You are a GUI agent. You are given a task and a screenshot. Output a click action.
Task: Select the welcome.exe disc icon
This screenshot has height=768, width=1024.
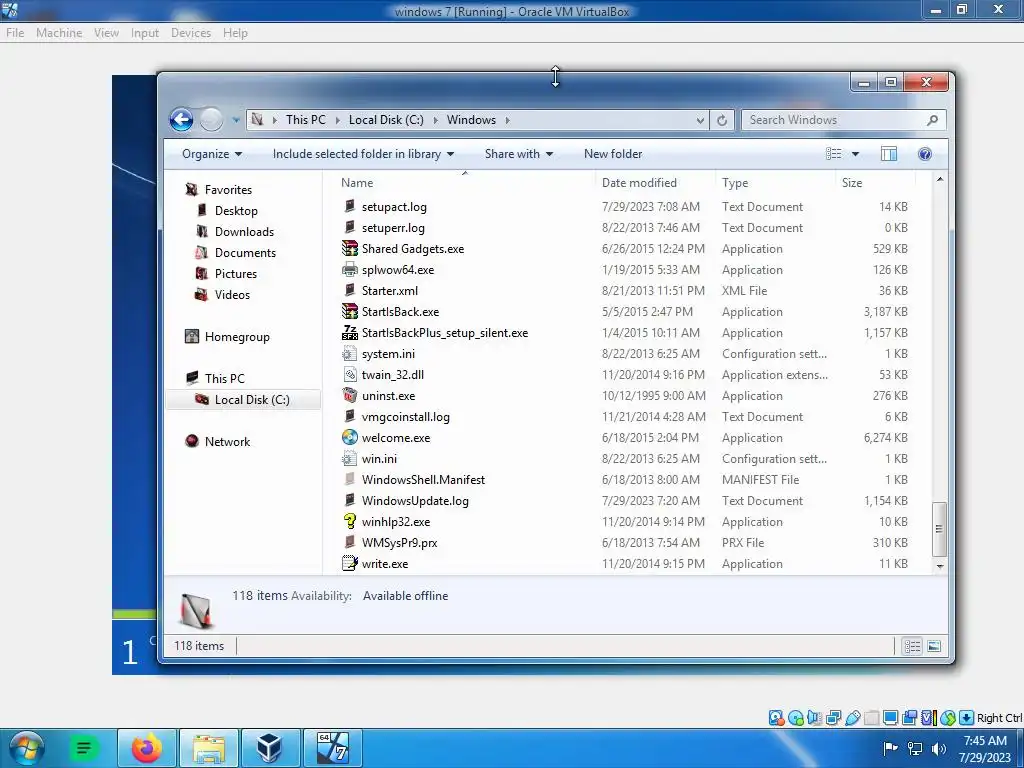[x=350, y=438]
